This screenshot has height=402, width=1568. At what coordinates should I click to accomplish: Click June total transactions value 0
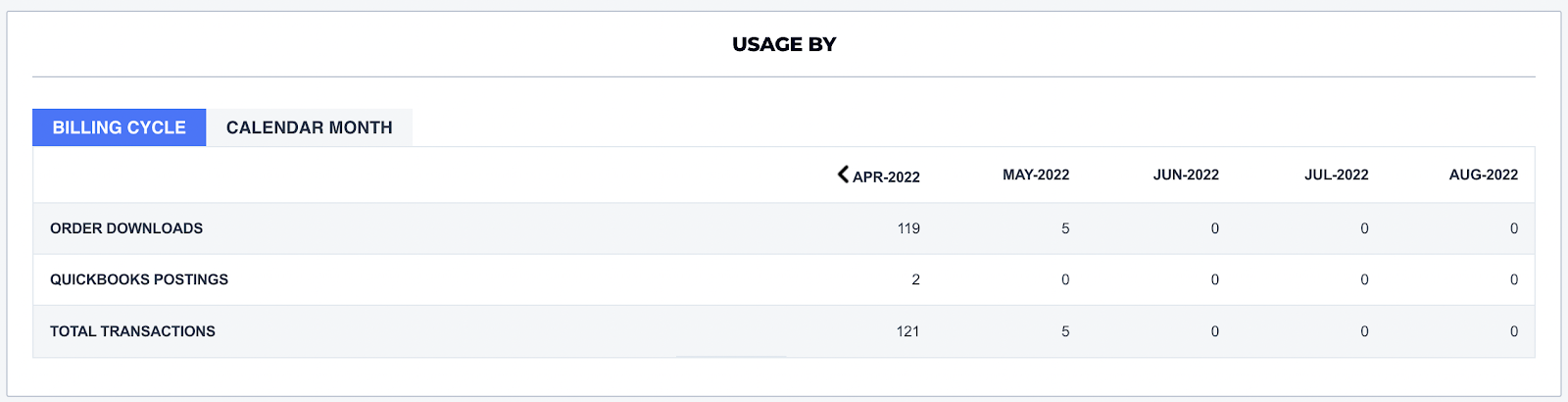click(x=1215, y=331)
